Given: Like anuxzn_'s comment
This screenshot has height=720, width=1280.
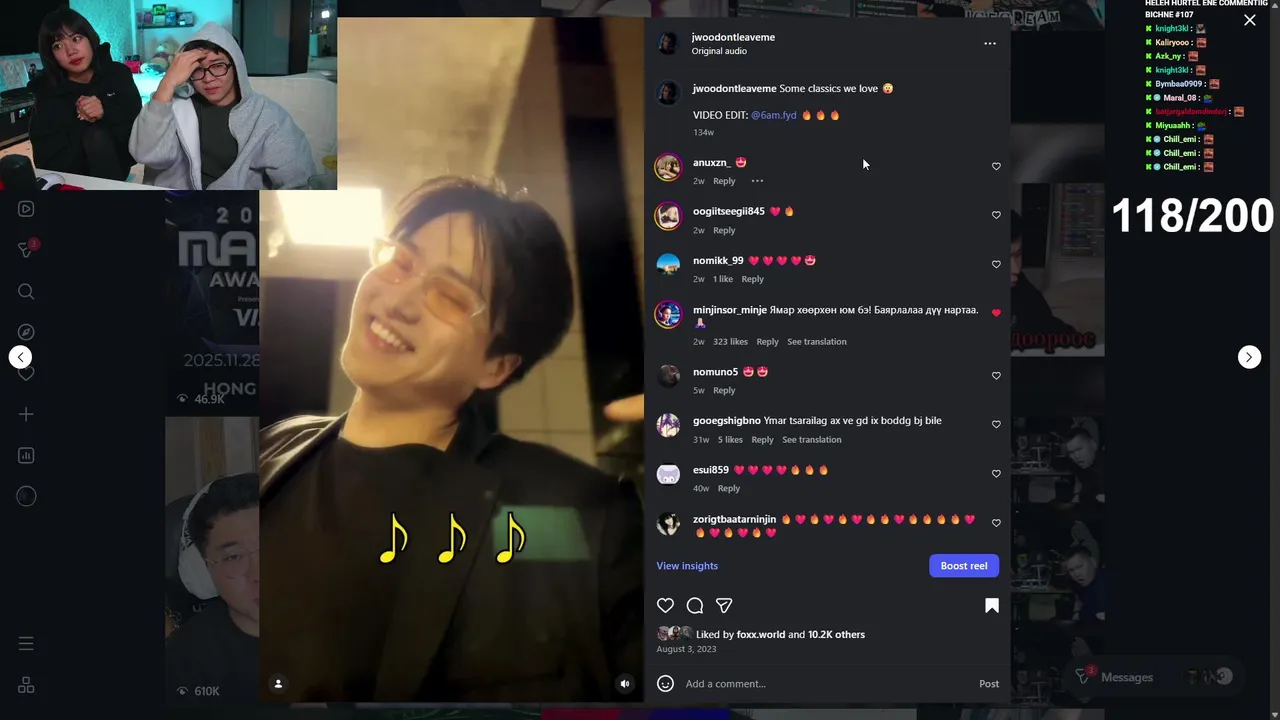Looking at the screenshot, I should click(x=996, y=166).
